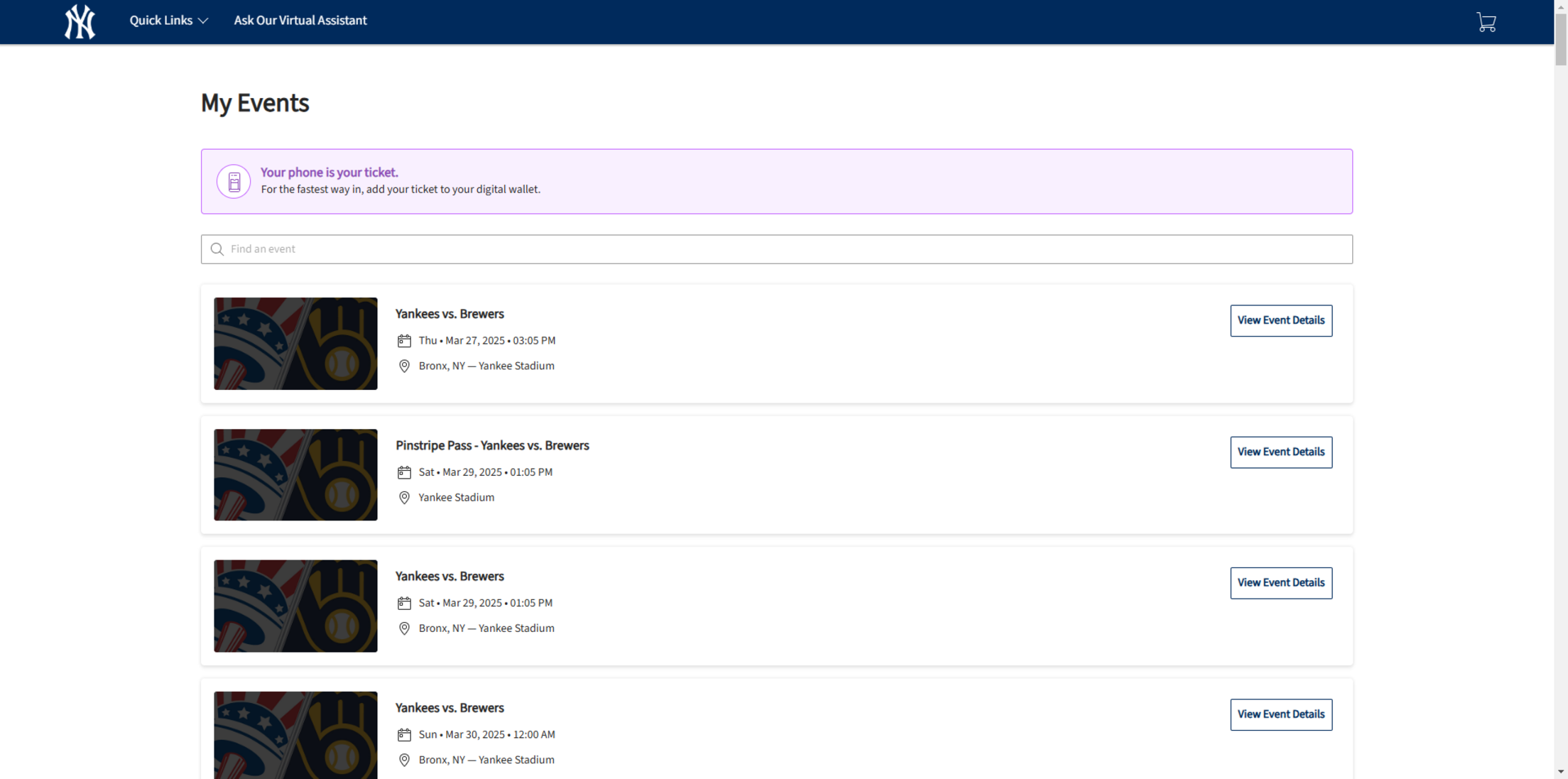The height and width of the screenshot is (779, 1568).
Task: Click the phone ticket icon in banner
Action: (x=234, y=182)
